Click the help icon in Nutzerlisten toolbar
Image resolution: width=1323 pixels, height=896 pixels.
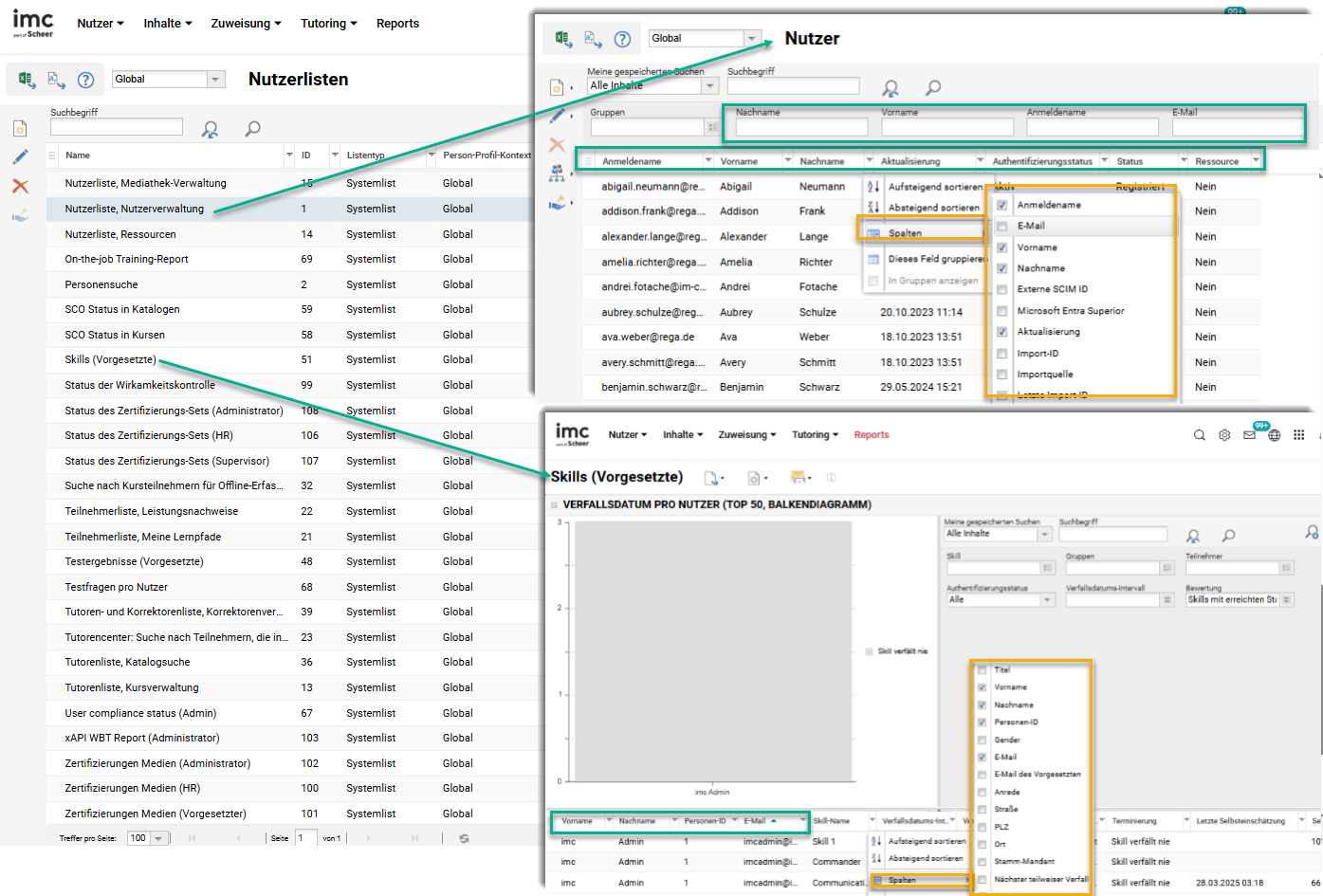click(85, 80)
